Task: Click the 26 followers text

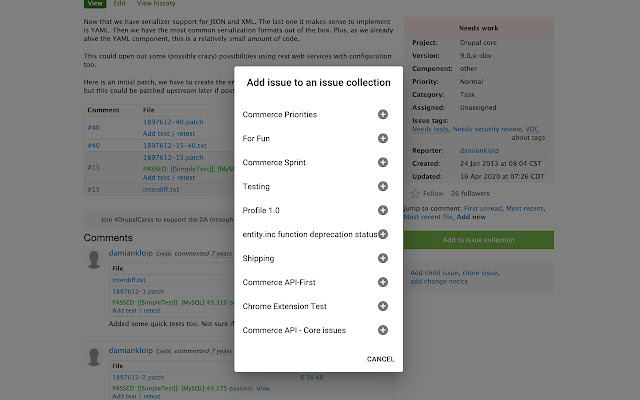Action: [x=470, y=193]
